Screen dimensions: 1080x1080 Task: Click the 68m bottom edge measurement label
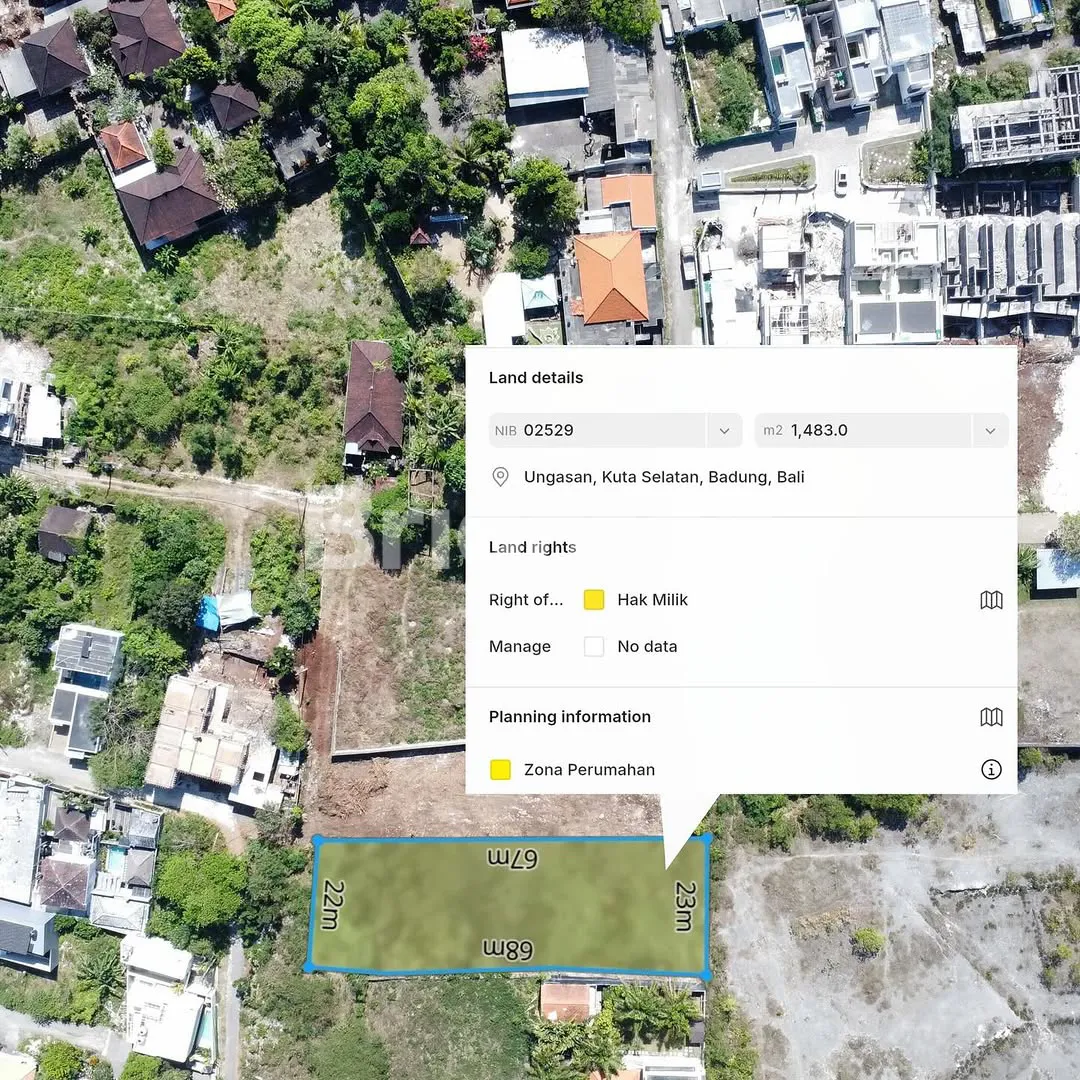click(507, 949)
